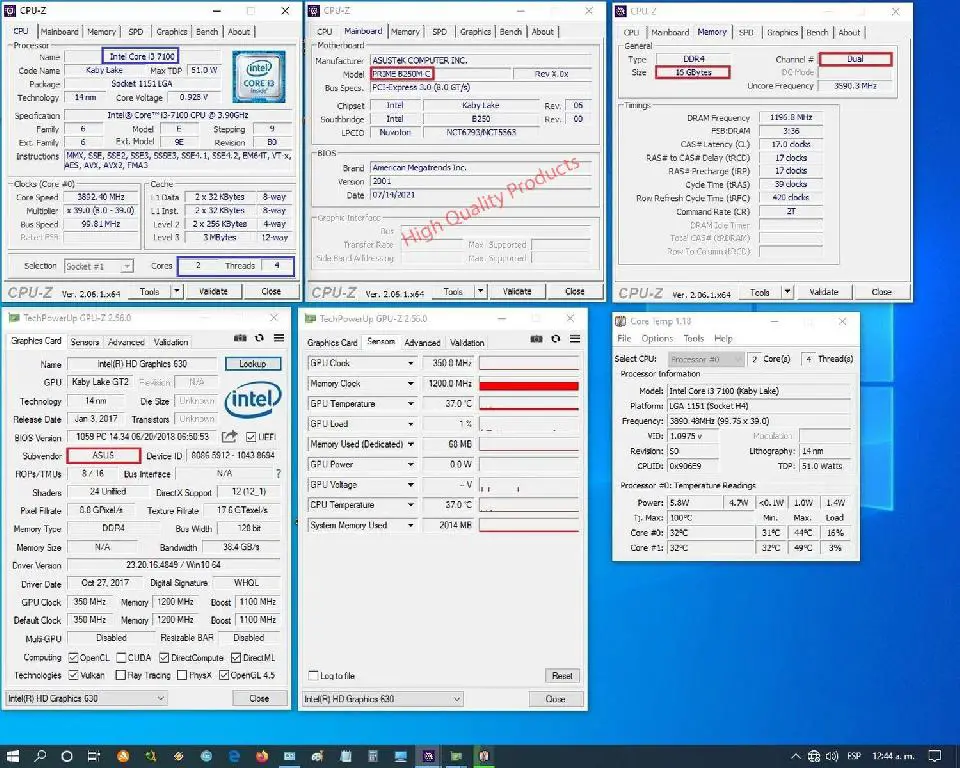This screenshot has width=960, height=768.
Task: Expand the Memory Clock sensor dropdown
Action: 411,383
